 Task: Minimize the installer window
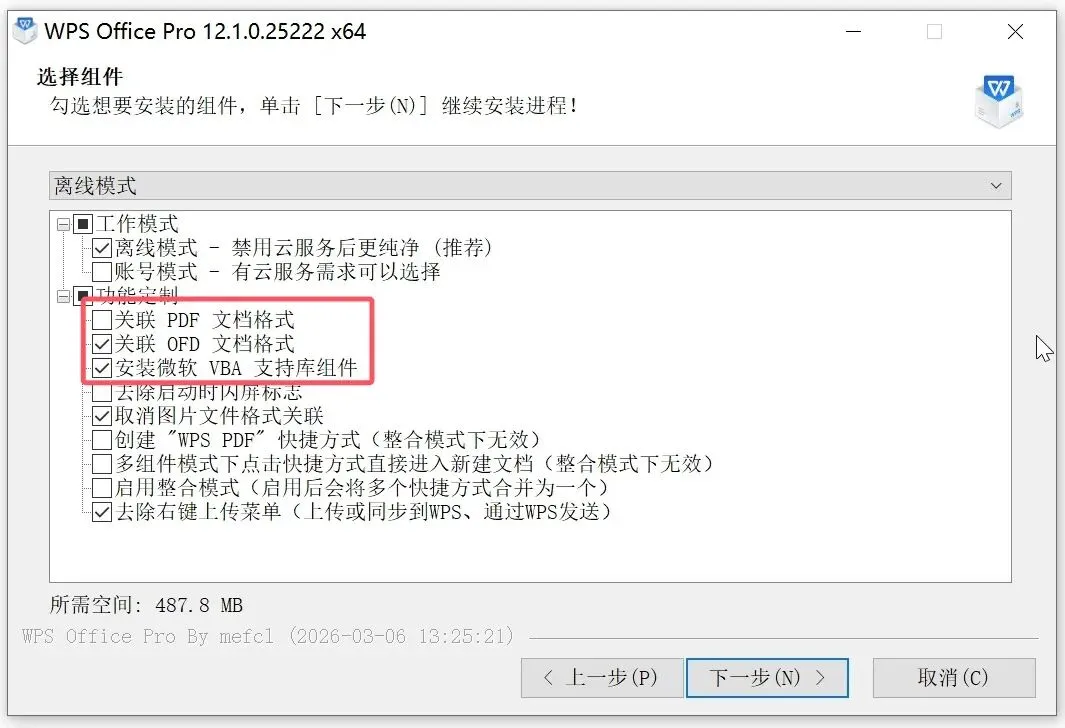[x=854, y=31]
